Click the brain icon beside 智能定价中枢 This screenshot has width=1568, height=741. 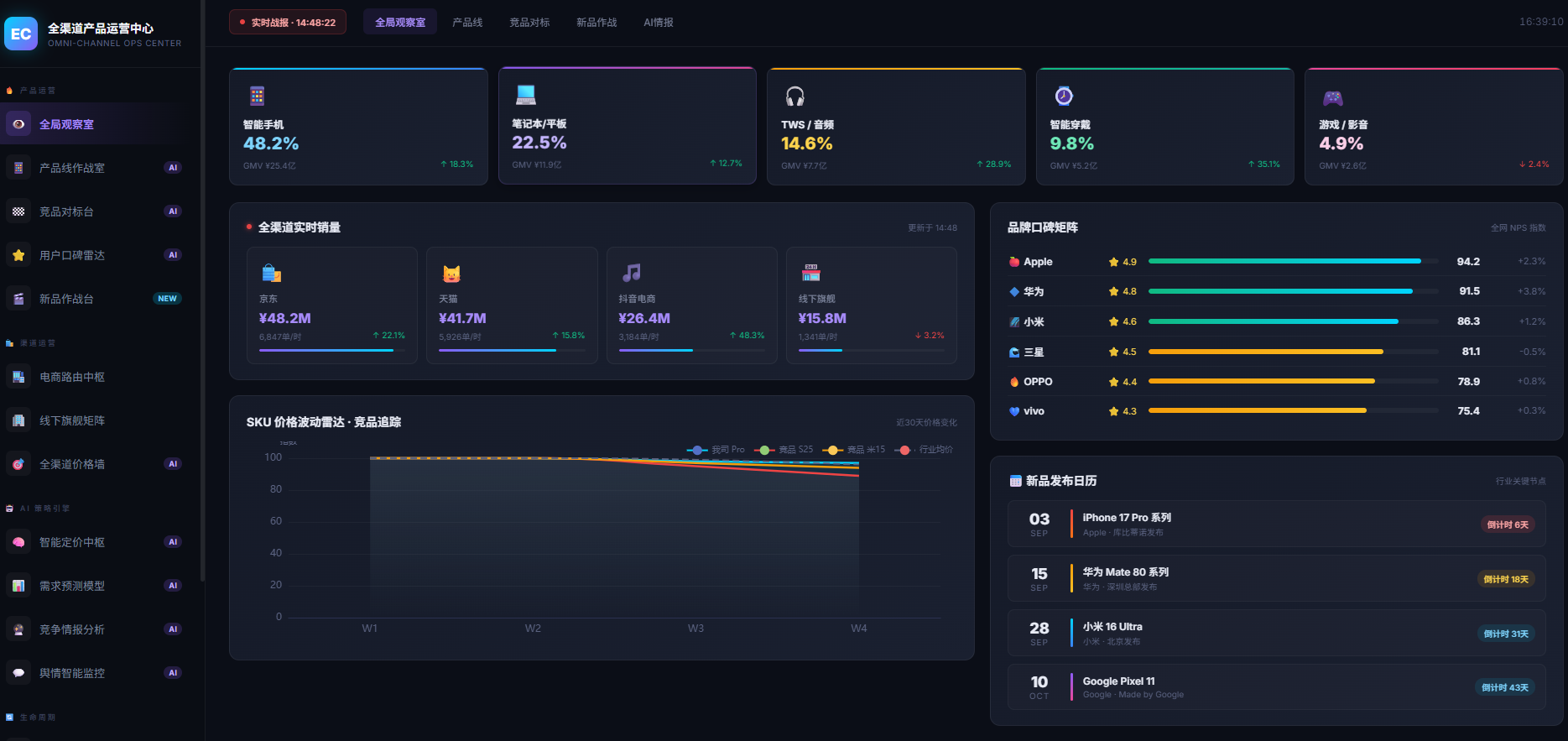[x=18, y=542]
